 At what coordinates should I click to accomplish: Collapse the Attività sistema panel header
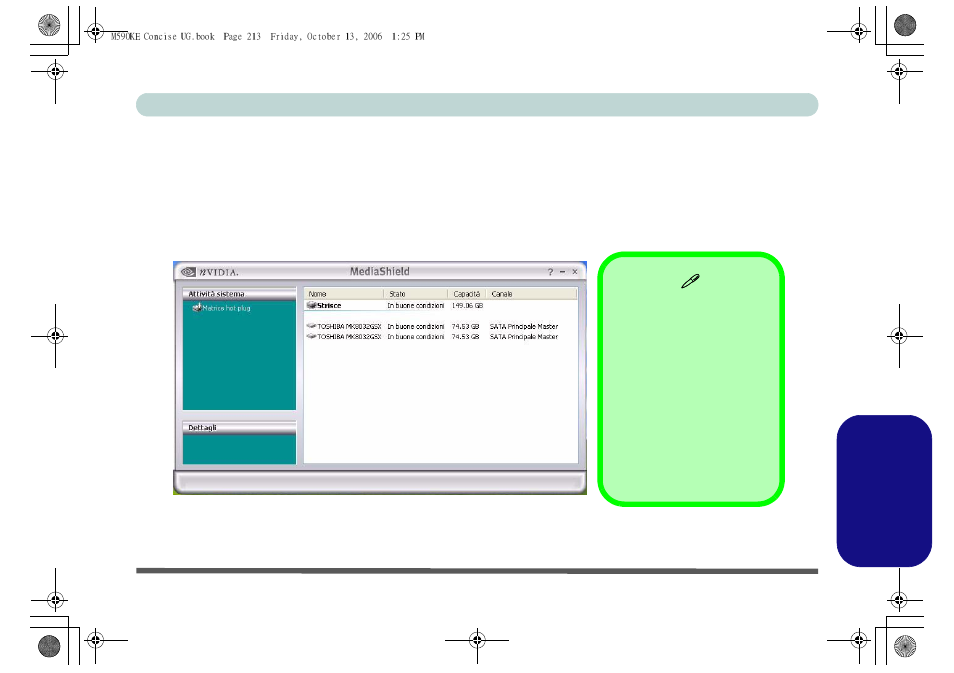(239, 294)
